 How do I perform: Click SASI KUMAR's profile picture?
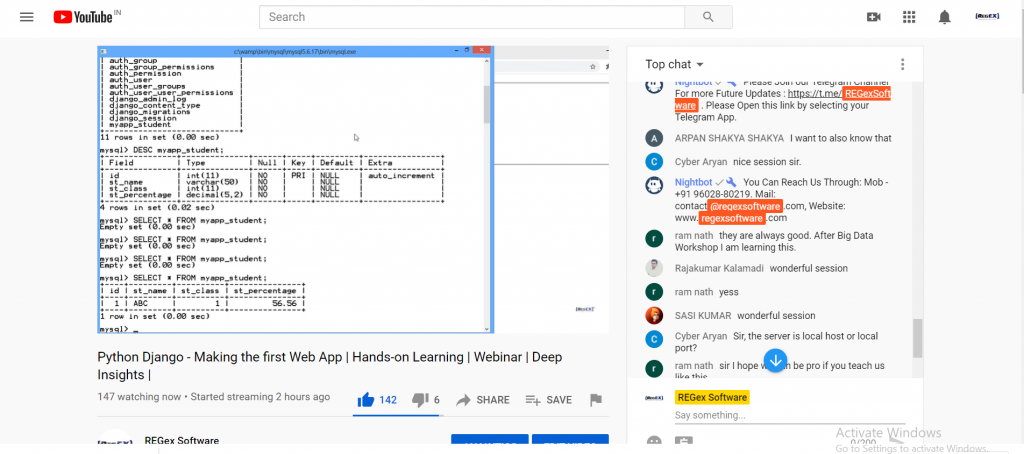[x=654, y=316]
